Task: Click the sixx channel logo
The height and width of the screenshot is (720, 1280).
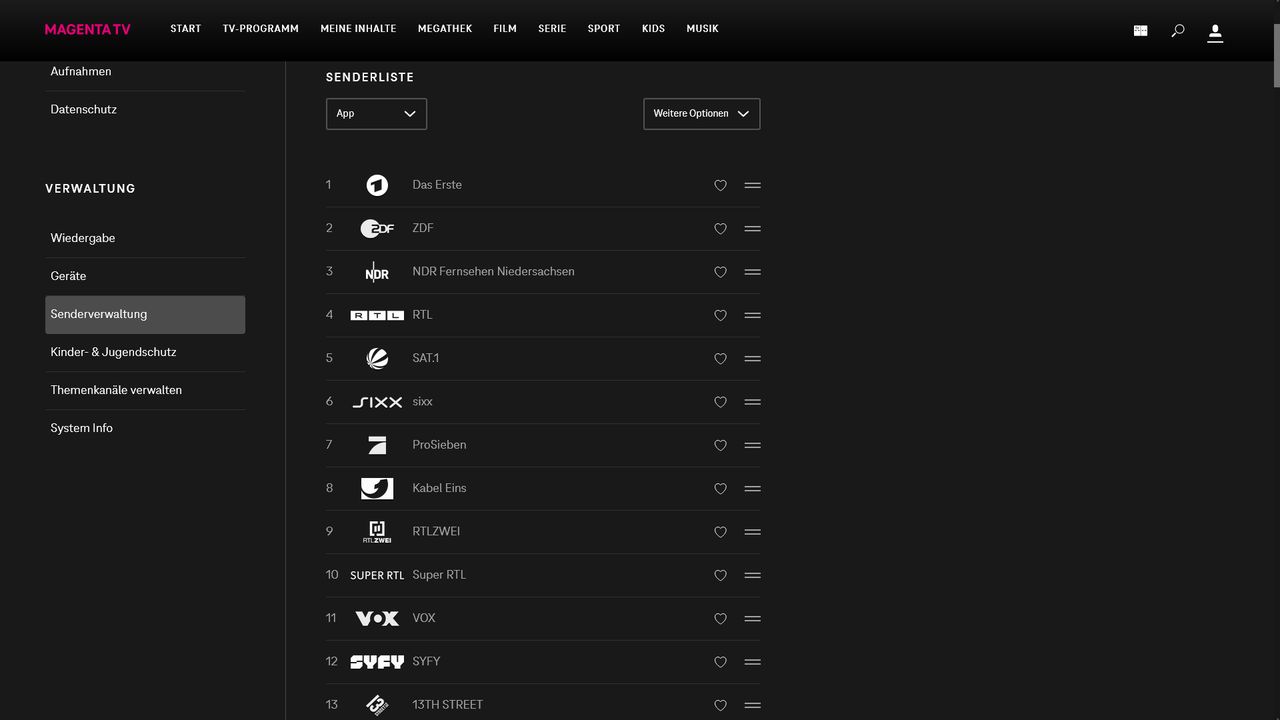Action: (377, 402)
